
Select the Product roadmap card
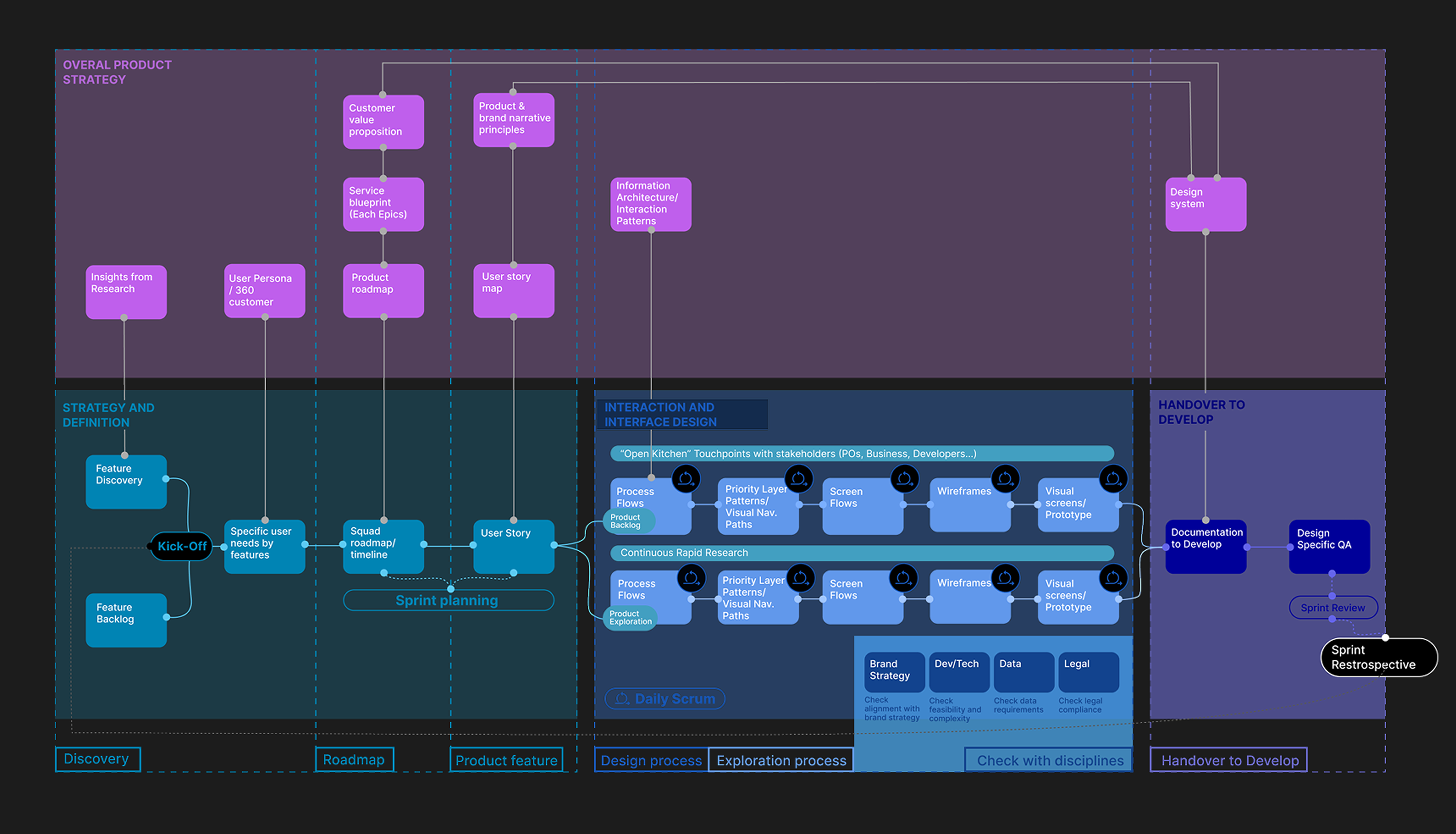point(383,291)
